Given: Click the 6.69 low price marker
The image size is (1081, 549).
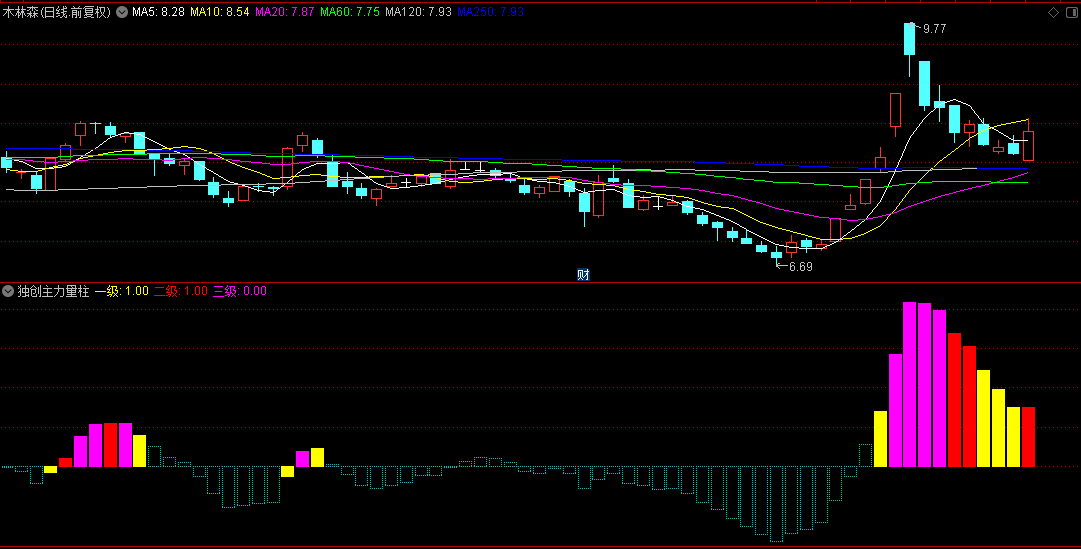Looking at the screenshot, I should (800, 267).
